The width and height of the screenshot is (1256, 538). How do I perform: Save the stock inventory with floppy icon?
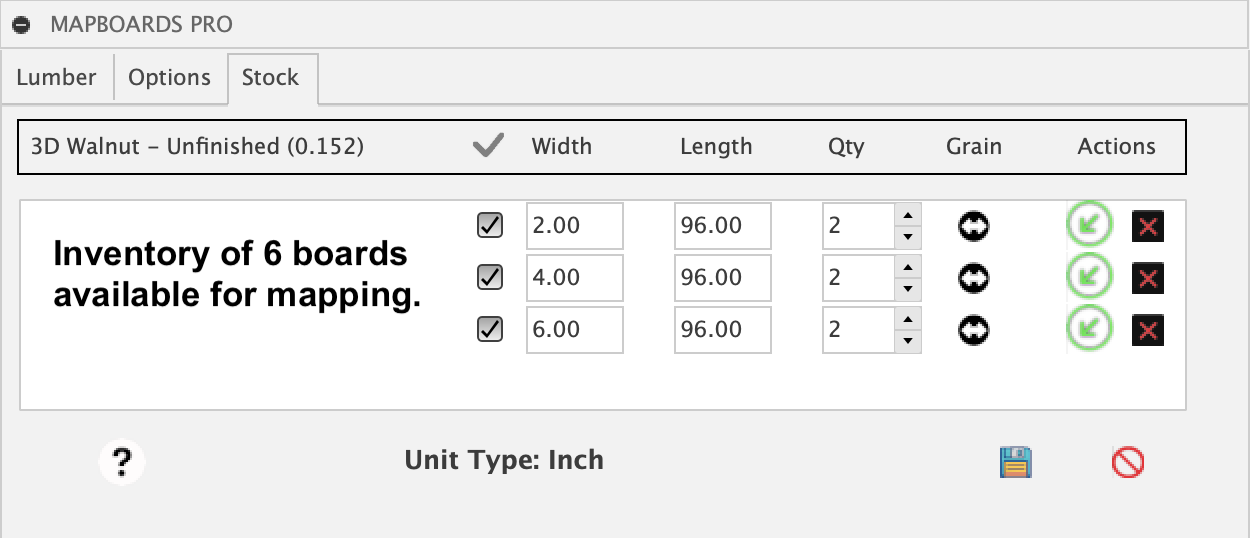(1015, 462)
